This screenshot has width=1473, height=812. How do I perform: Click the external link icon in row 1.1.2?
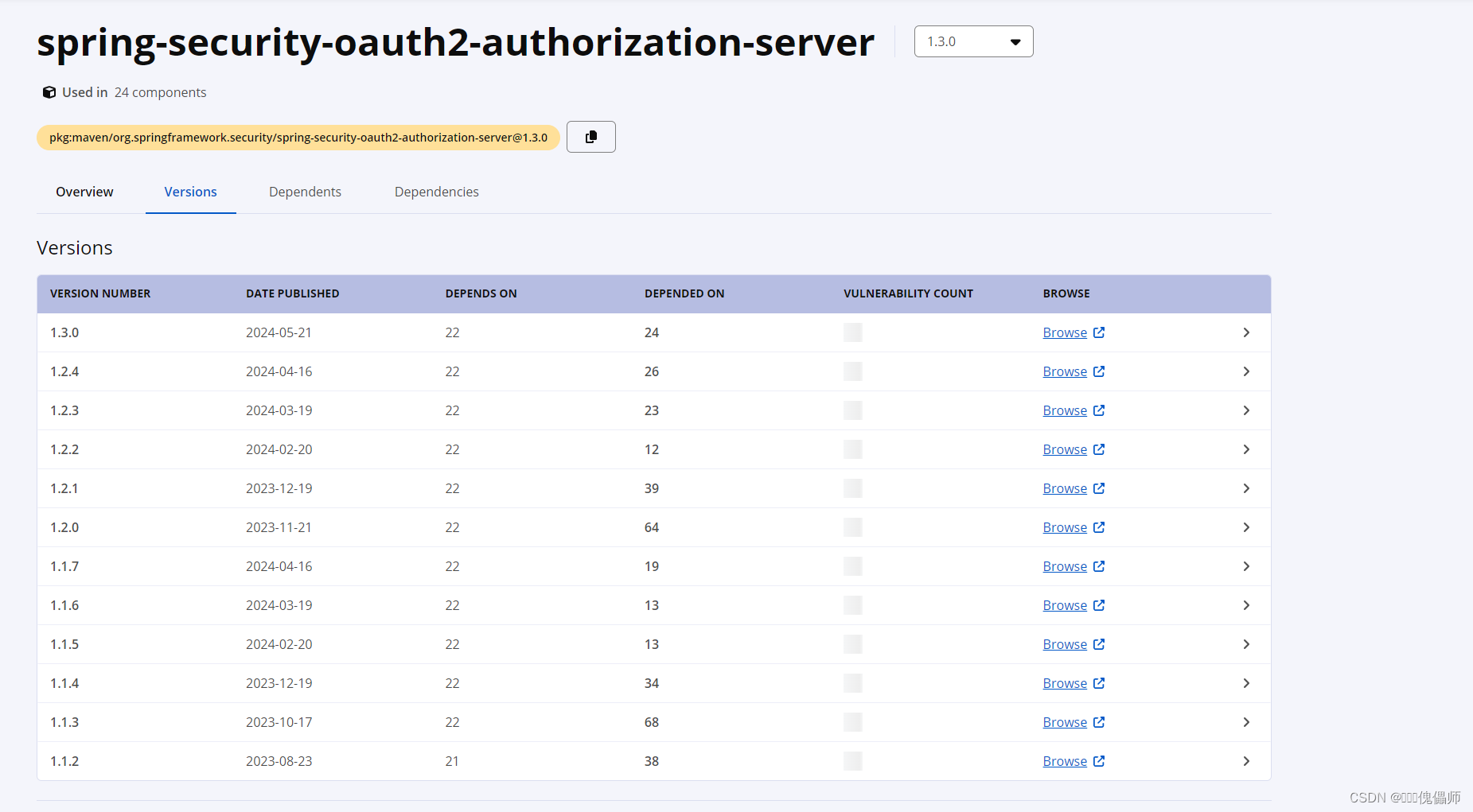[x=1099, y=761]
